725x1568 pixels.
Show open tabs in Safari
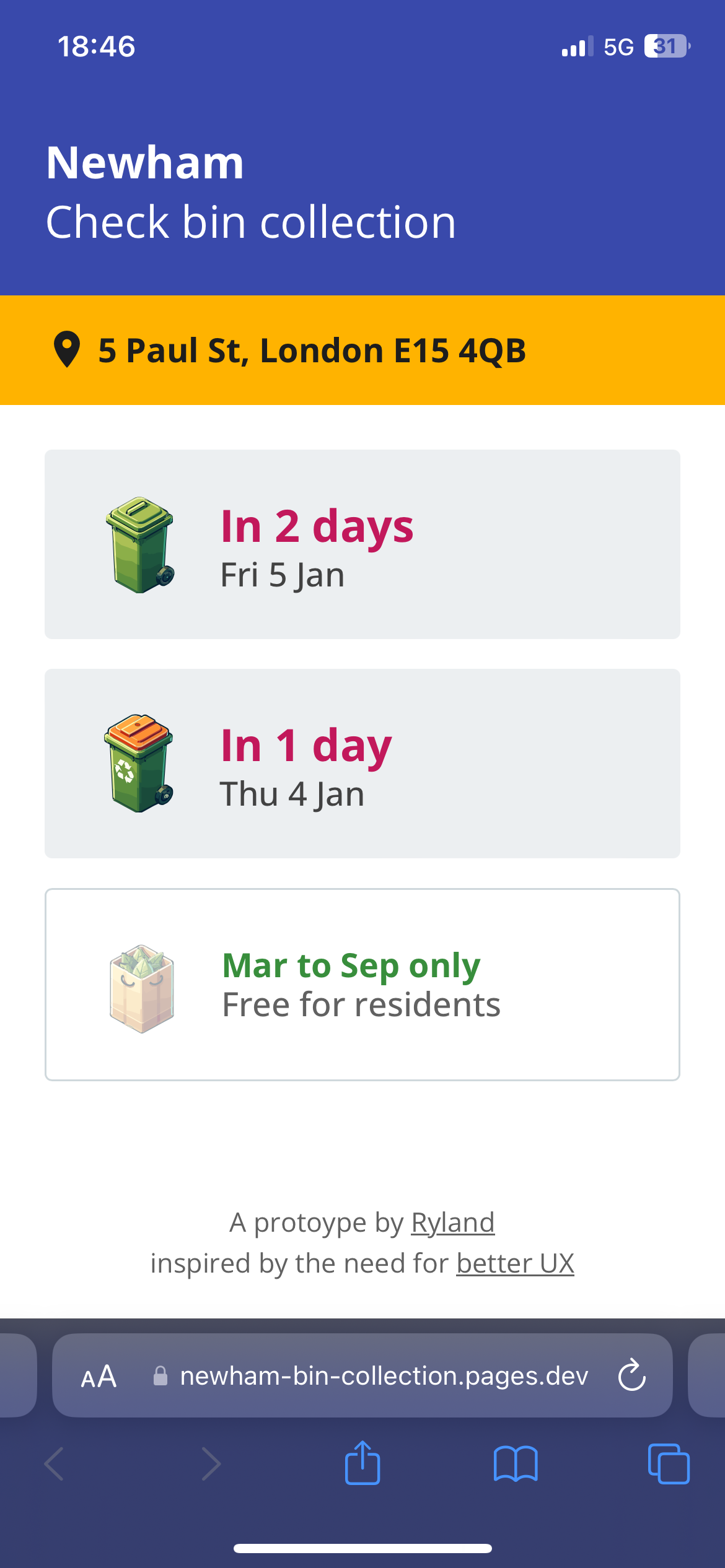click(x=668, y=1464)
